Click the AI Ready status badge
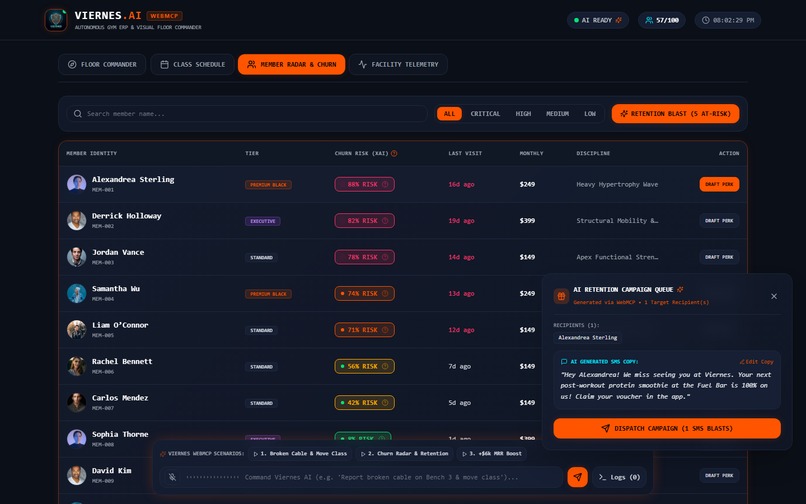Image resolution: width=806 pixels, height=504 pixels. (598, 20)
